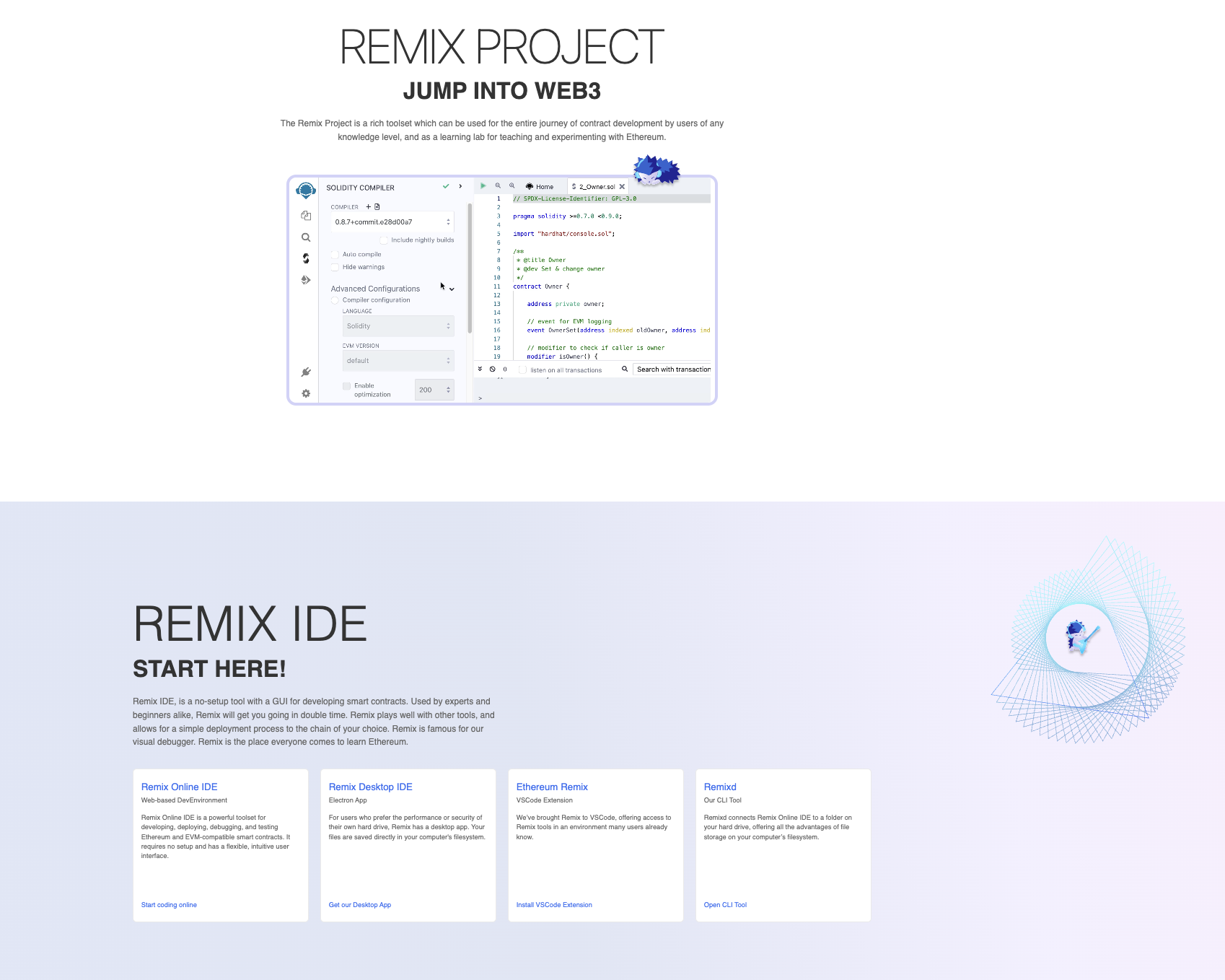
Task: Click the compiler panel vertical scrollbar
Action: coord(470,267)
